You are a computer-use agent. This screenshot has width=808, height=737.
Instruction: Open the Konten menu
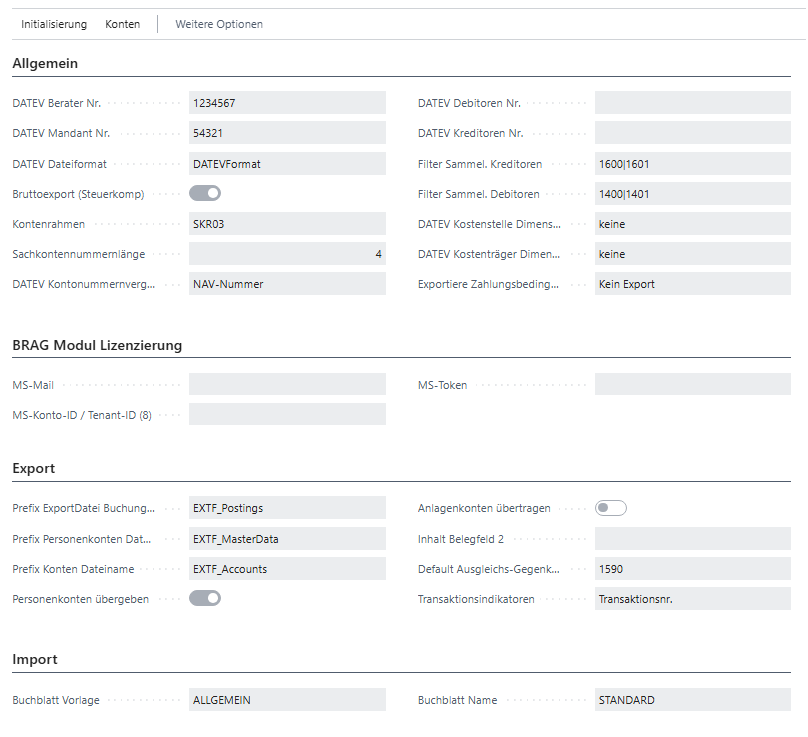(122, 24)
